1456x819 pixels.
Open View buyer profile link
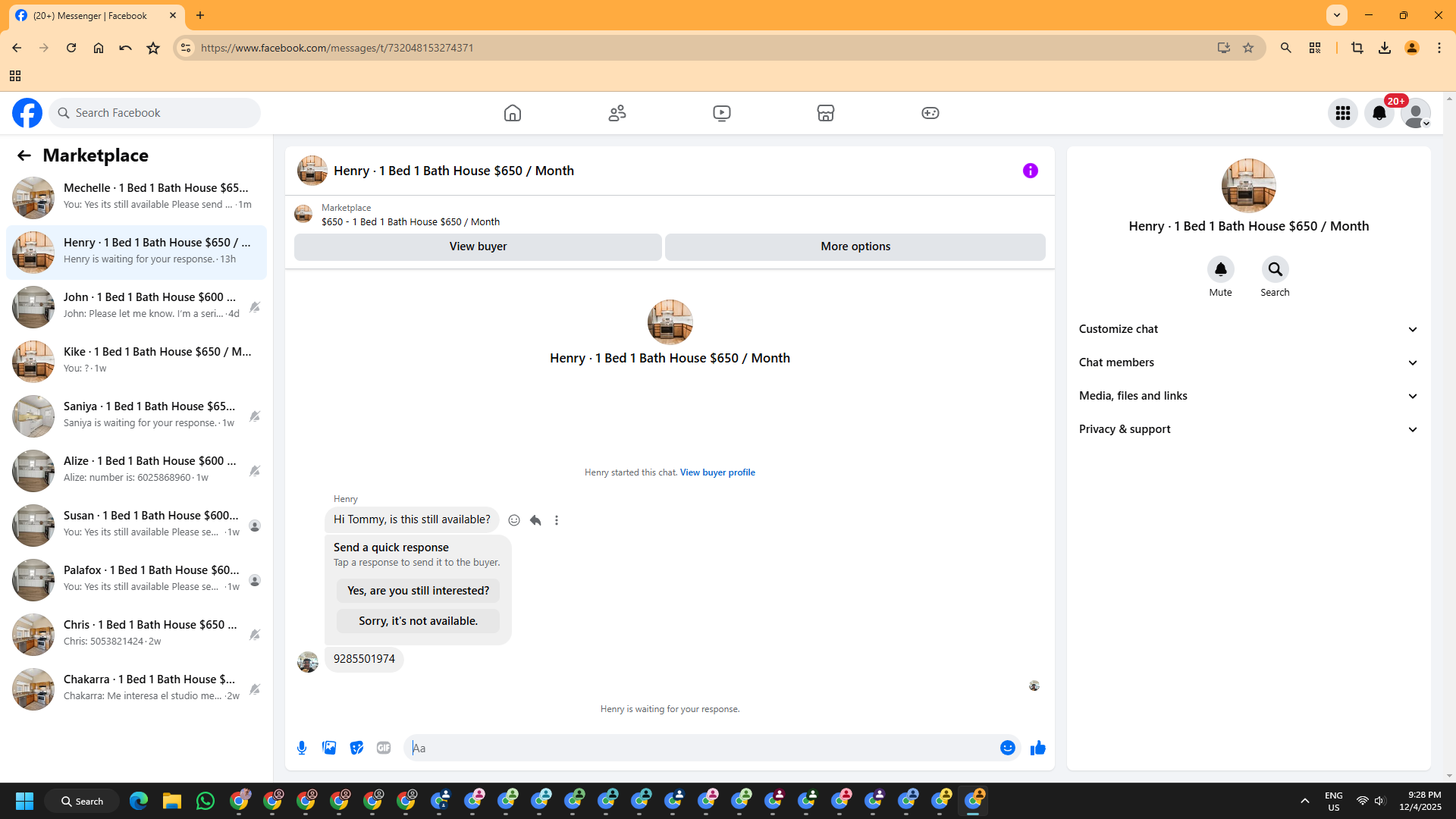point(717,472)
